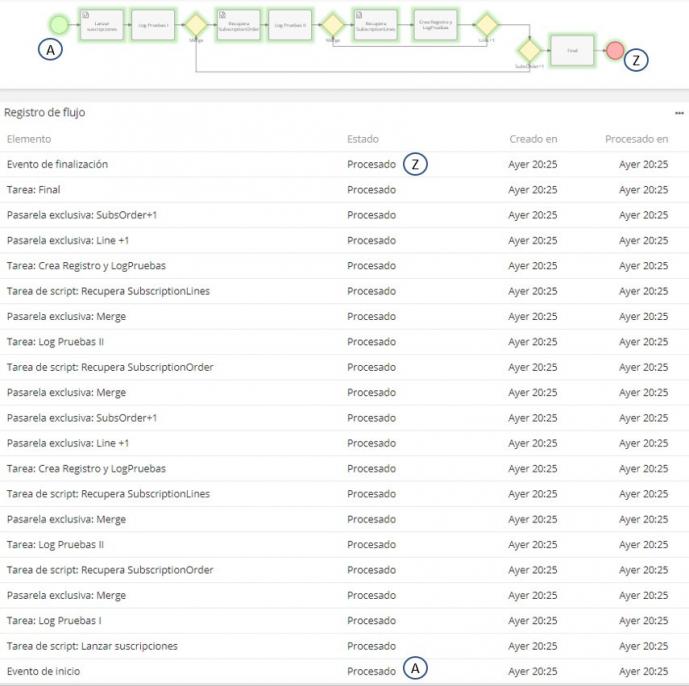
Task: Select the Tarea: Final log entry
Action: point(34,190)
